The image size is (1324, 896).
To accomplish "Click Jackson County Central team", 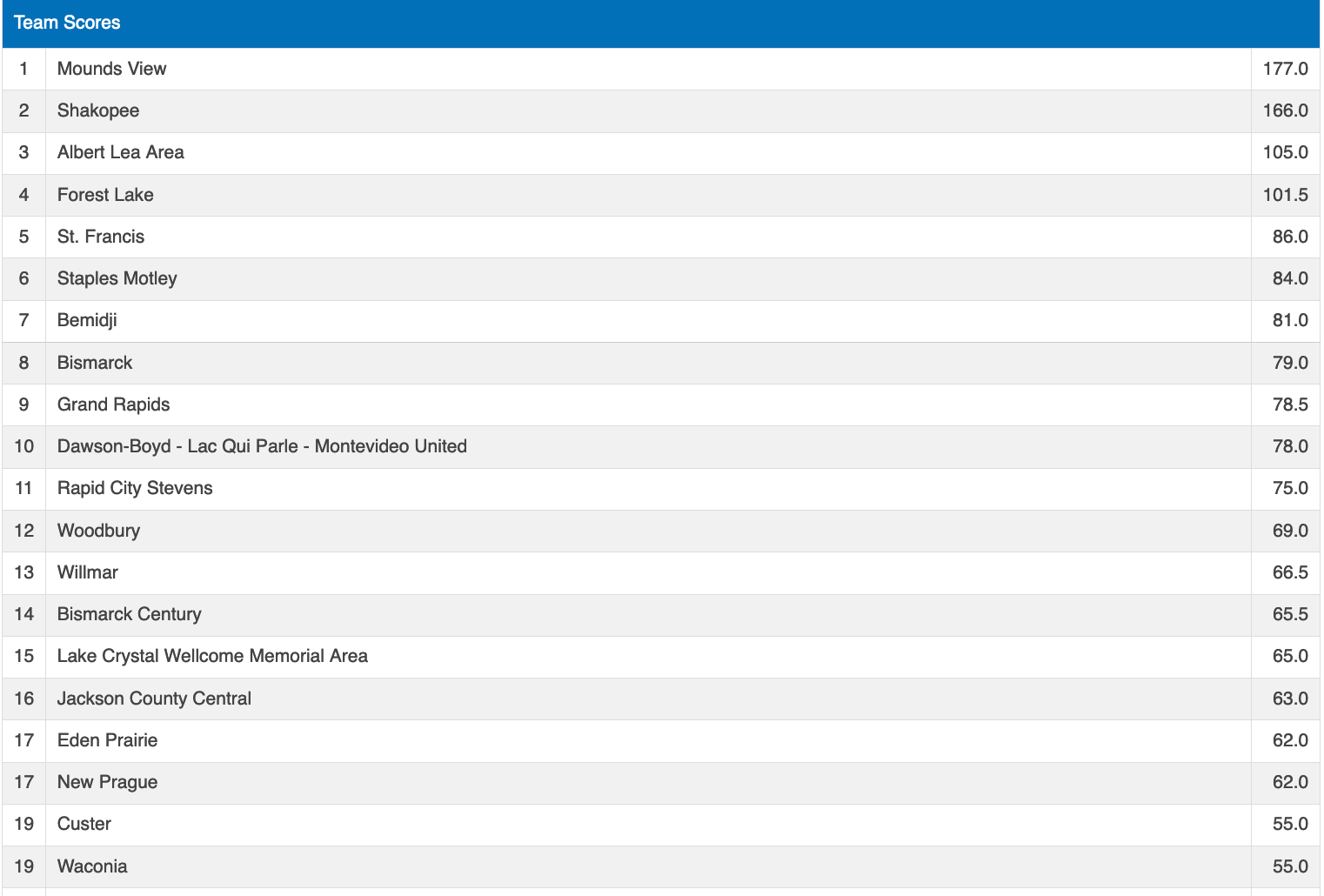I will [154, 699].
